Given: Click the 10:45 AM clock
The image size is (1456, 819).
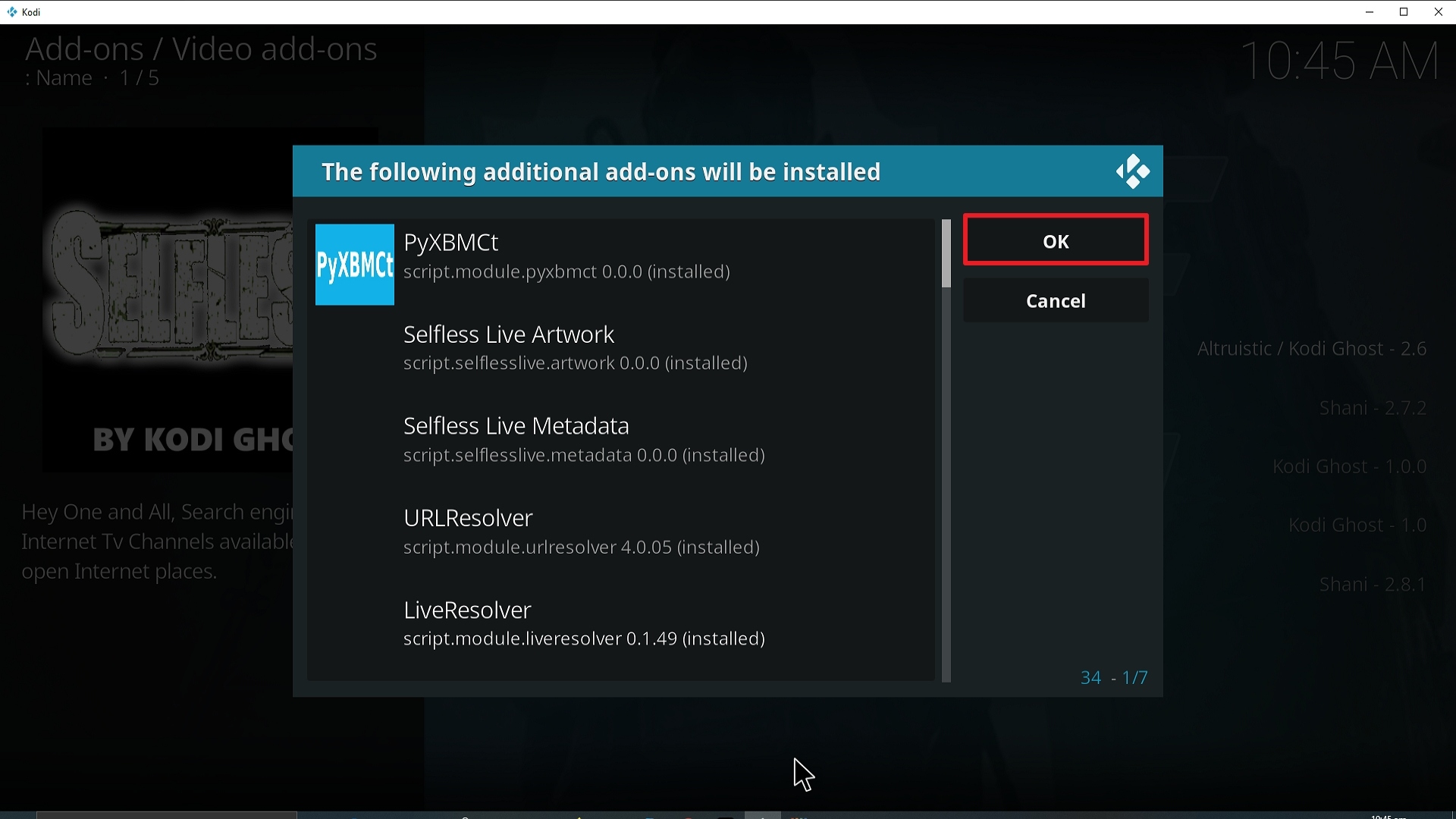Looking at the screenshot, I should 1340,61.
